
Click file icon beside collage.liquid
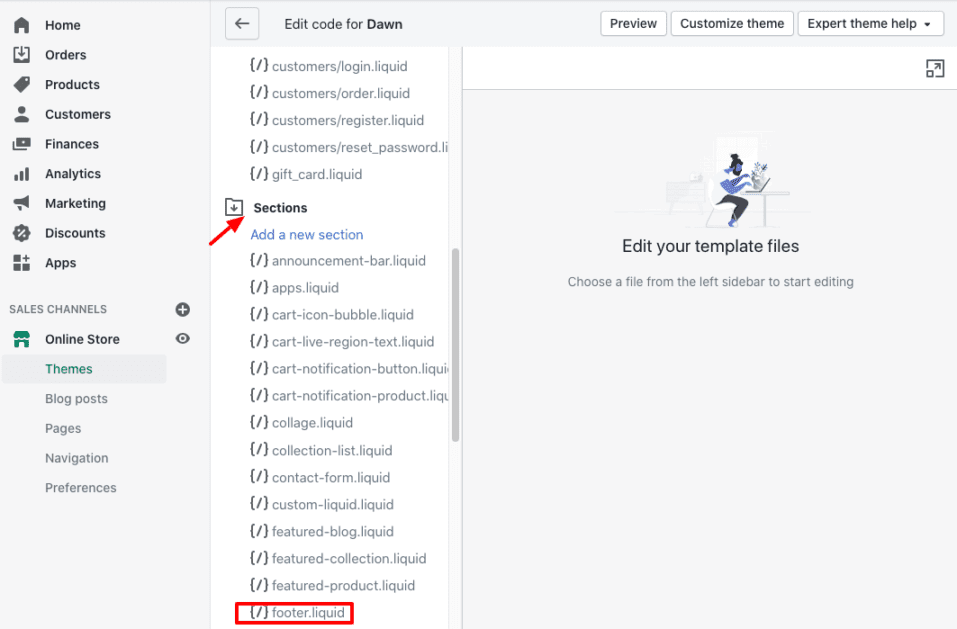(259, 422)
